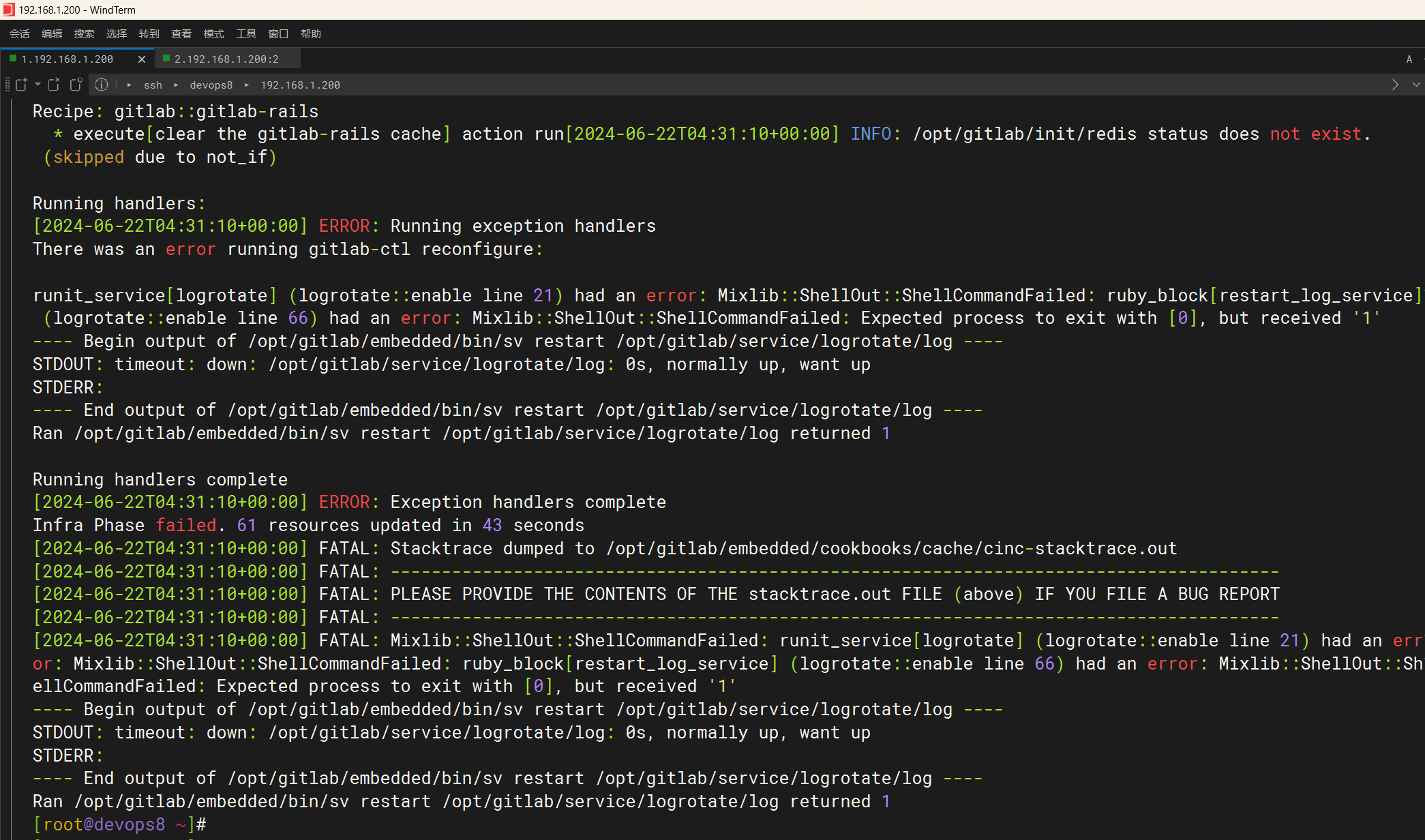
Task: Click the session info (i) icon
Action: (x=102, y=85)
